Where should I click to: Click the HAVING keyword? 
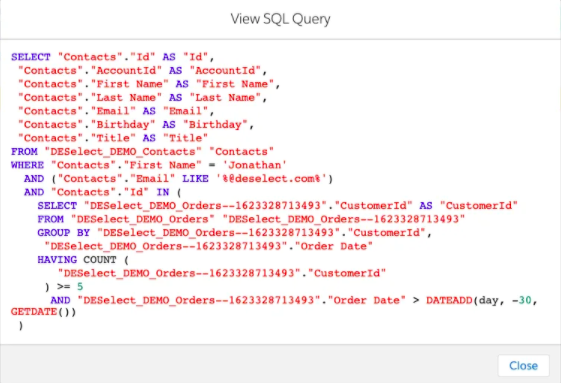point(57,260)
